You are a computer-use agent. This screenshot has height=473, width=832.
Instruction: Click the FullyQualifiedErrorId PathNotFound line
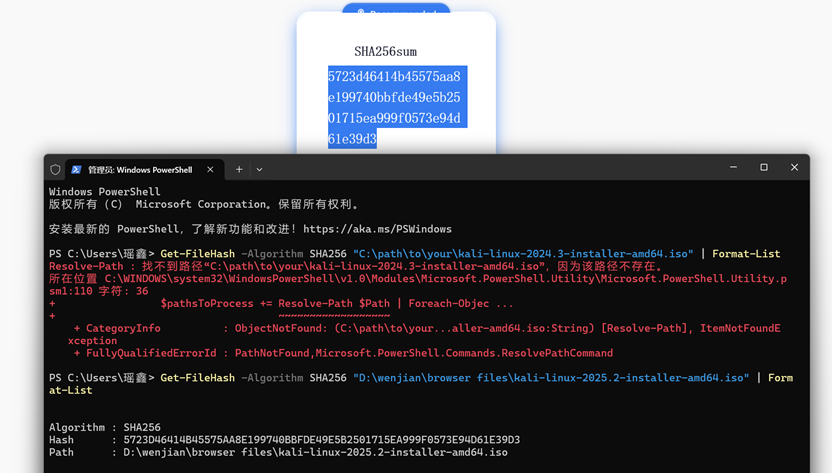(x=343, y=353)
